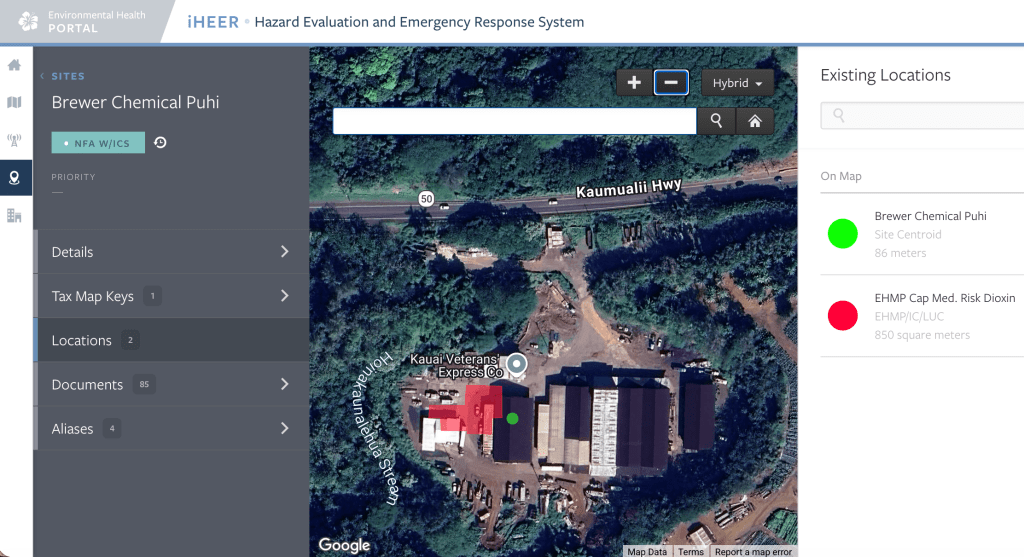
Task: Focus the map address search field
Action: 515,121
